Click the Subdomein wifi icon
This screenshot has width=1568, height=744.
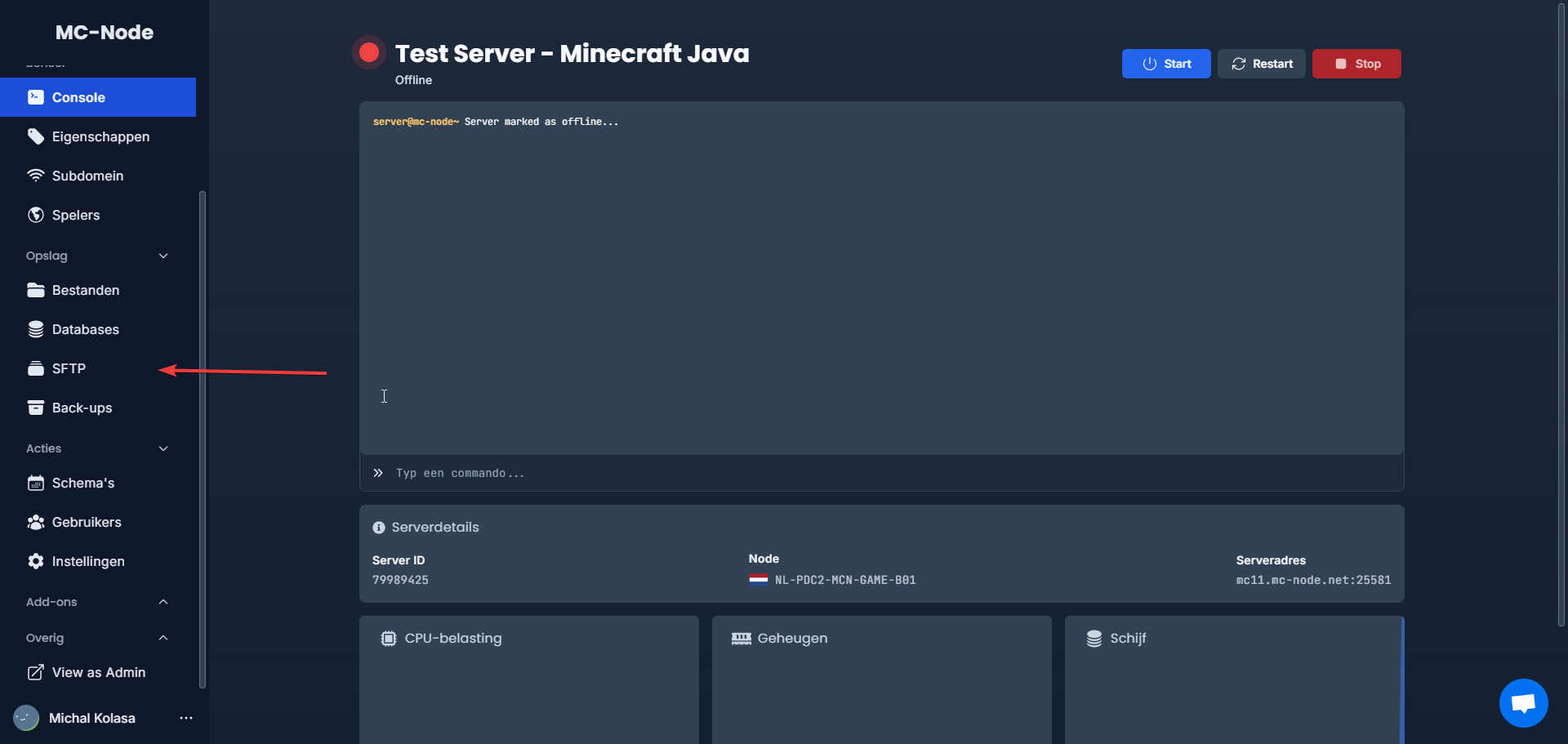(36, 176)
